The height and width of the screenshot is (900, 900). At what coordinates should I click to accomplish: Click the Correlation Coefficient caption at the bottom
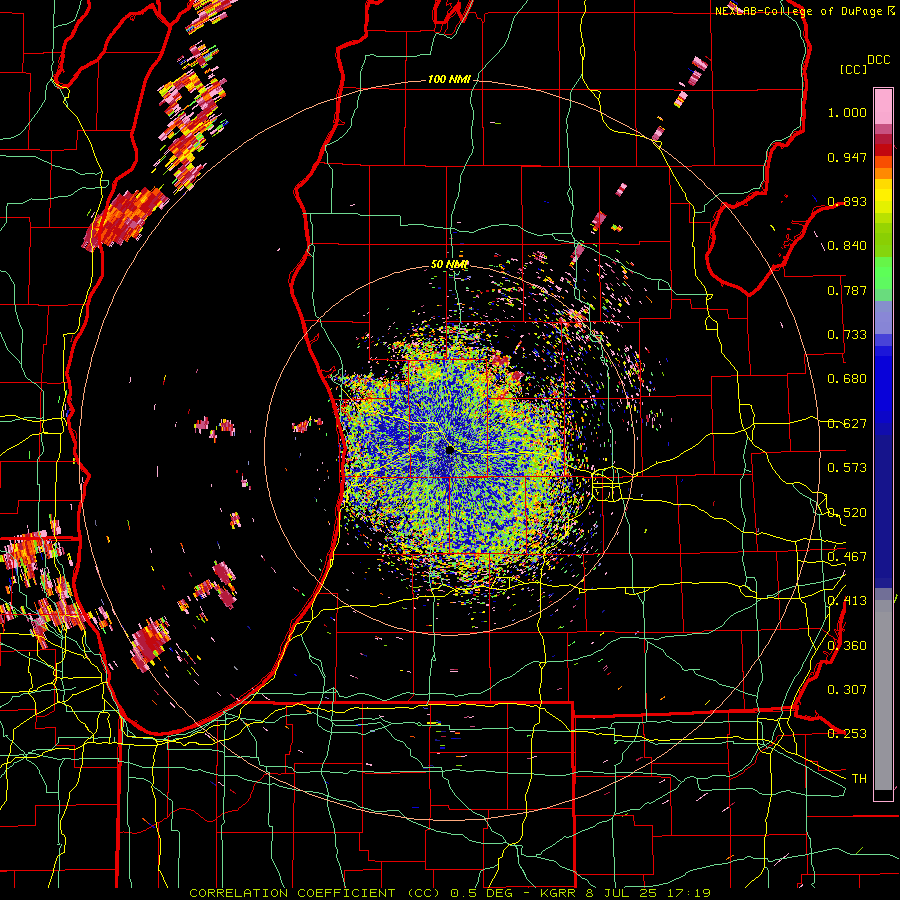pos(449,893)
